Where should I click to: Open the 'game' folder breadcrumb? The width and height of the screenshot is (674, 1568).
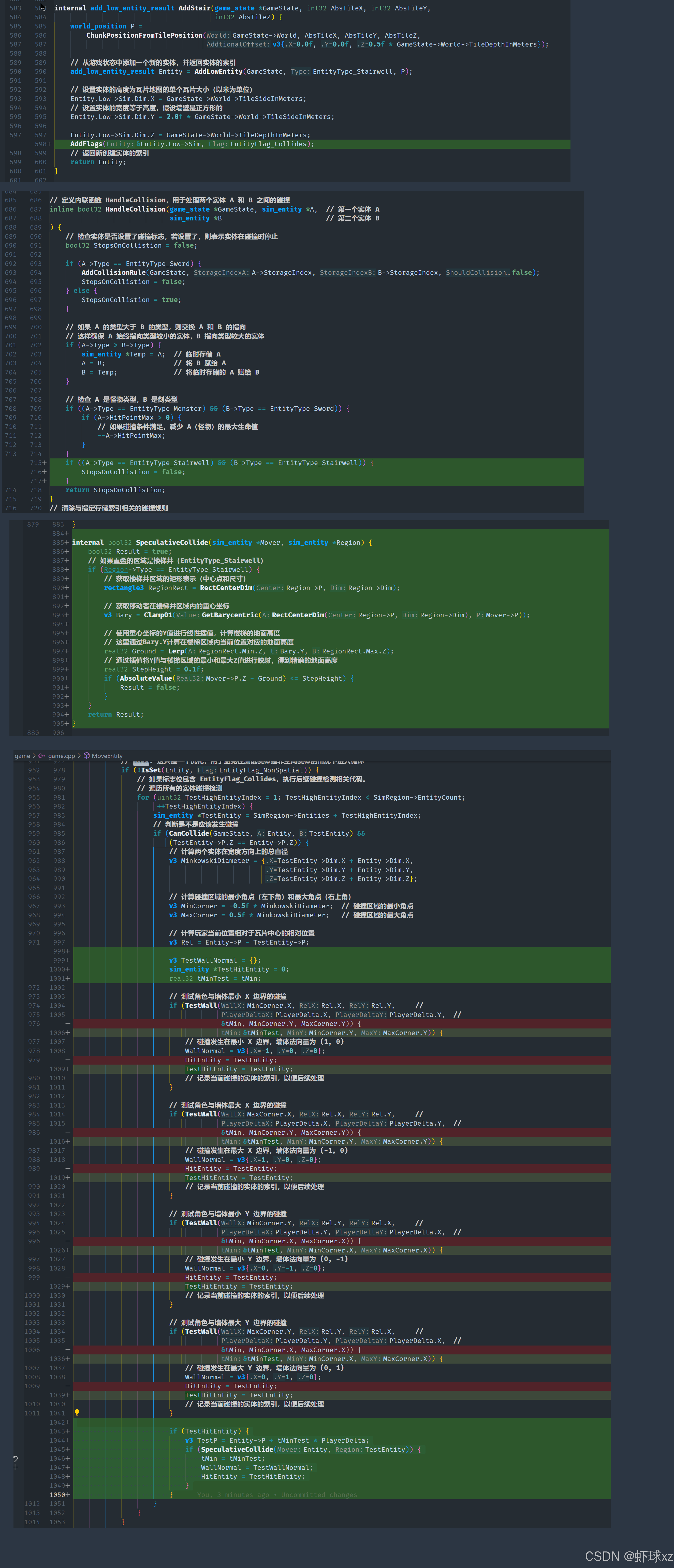click(23, 755)
